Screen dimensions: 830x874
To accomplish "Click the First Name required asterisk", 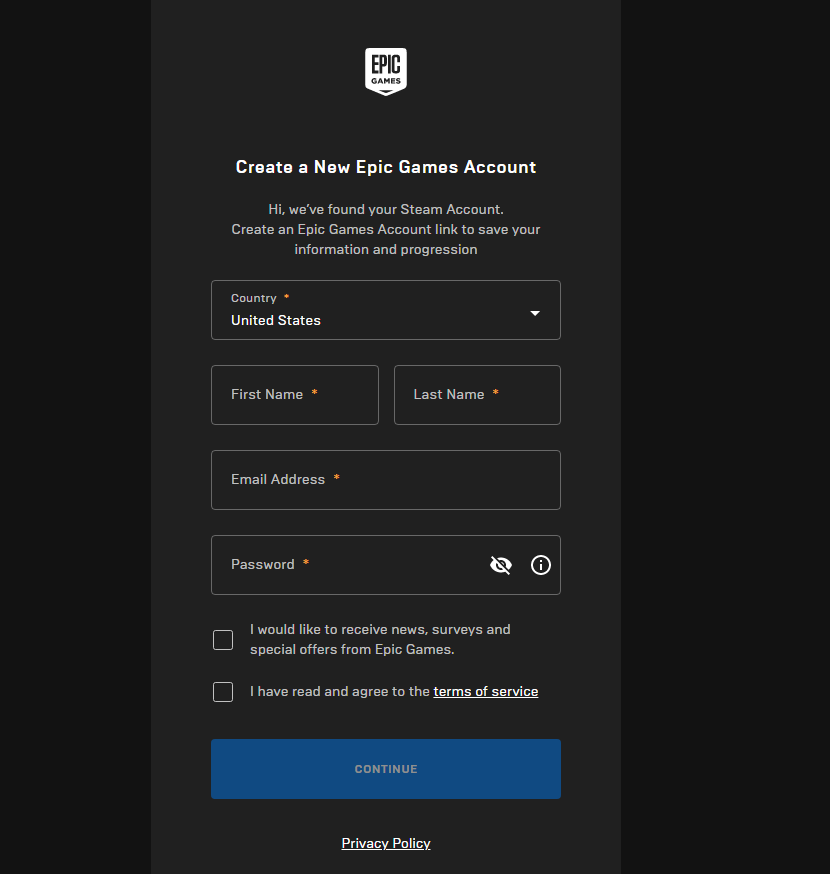I will coord(314,394).
